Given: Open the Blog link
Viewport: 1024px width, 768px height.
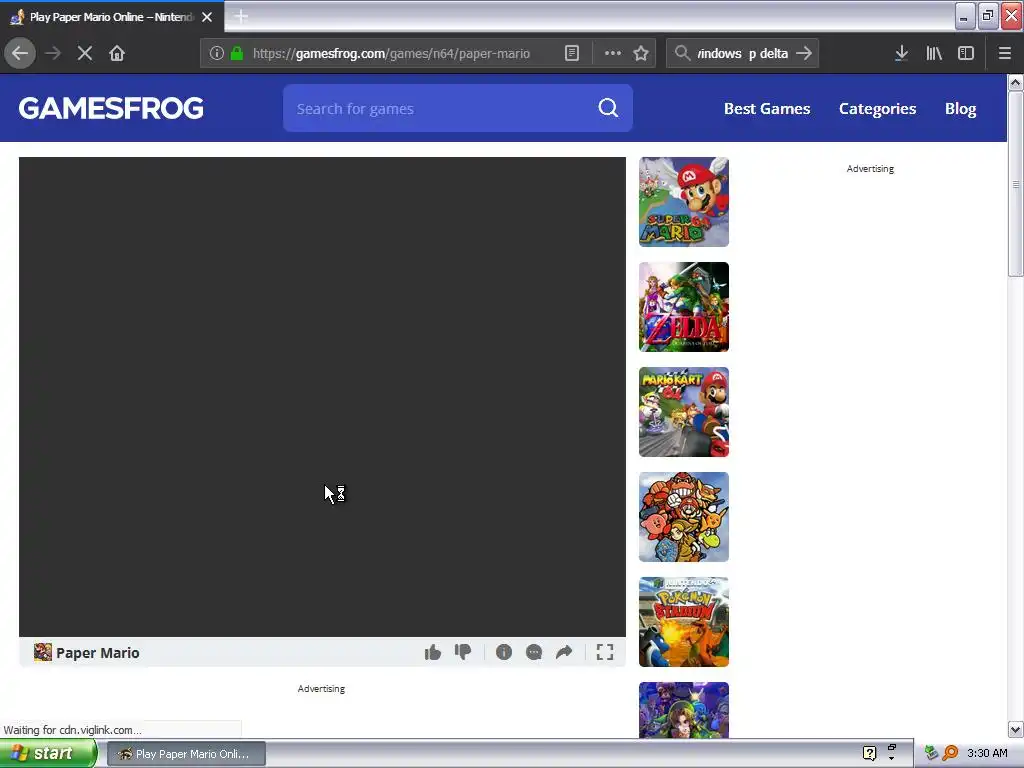Looking at the screenshot, I should click(x=960, y=108).
